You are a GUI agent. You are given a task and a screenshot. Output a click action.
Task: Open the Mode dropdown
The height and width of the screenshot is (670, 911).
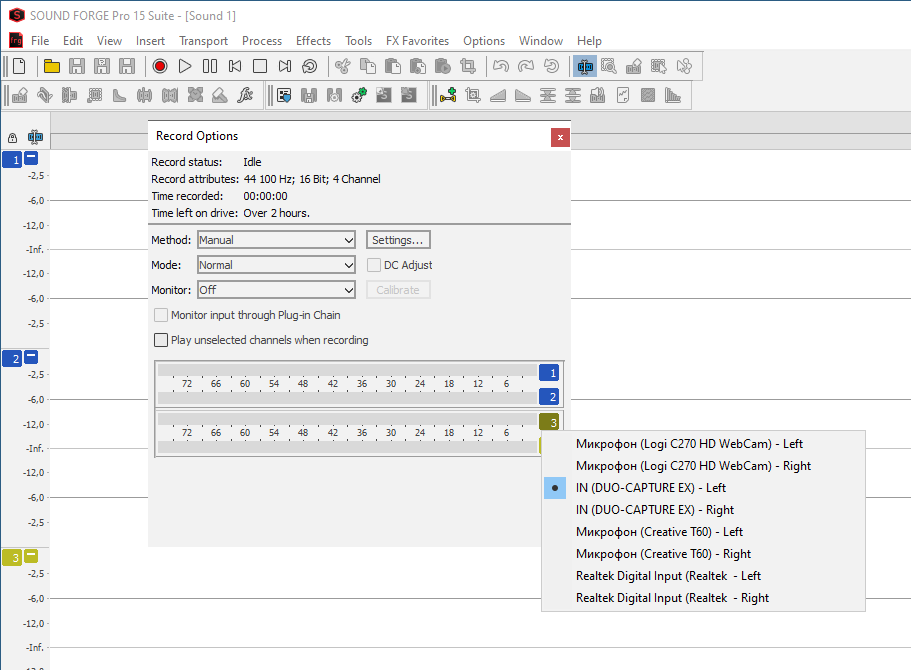(x=277, y=265)
